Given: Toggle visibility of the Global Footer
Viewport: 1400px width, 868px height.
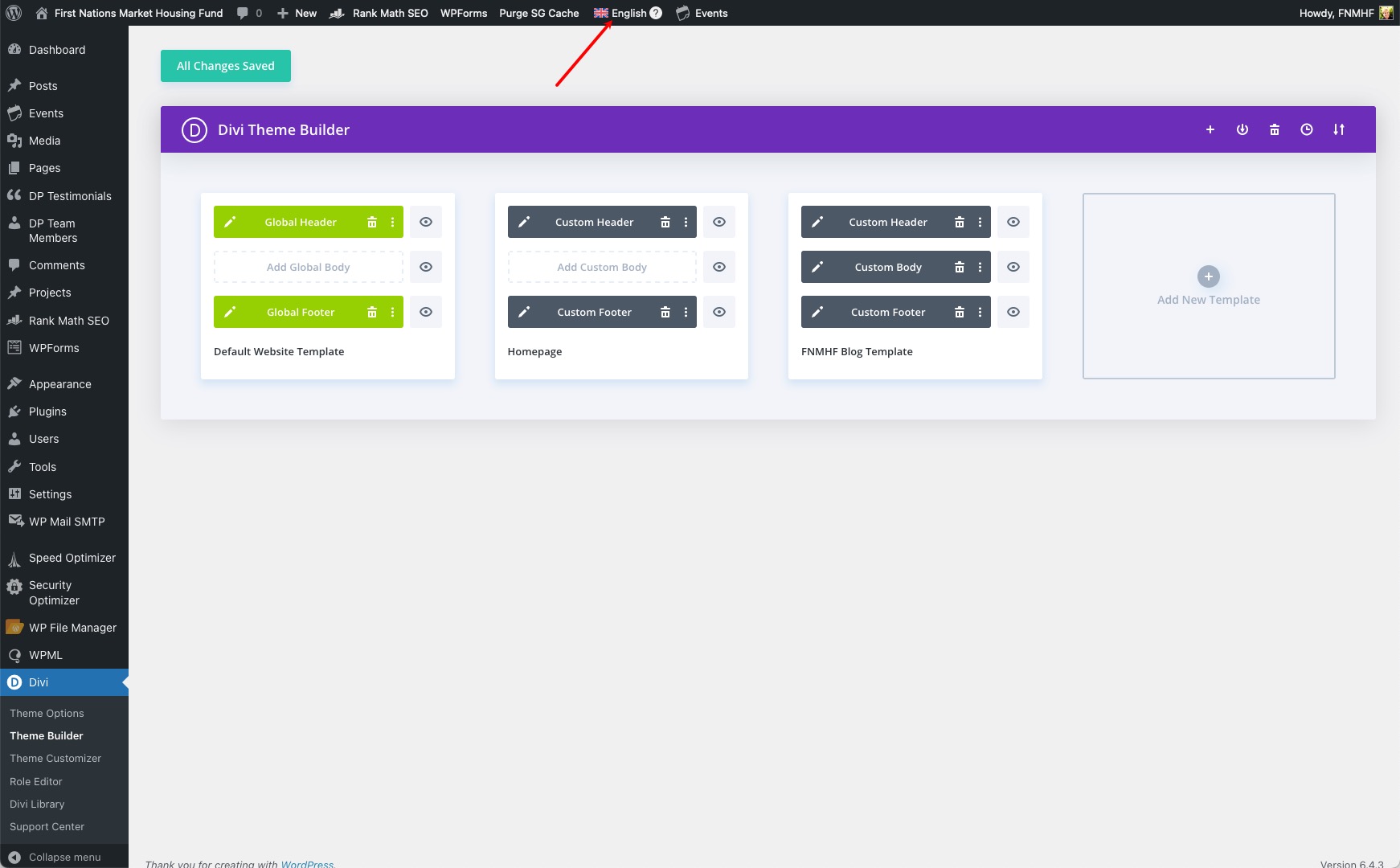Looking at the screenshot, I should point(426,312).
